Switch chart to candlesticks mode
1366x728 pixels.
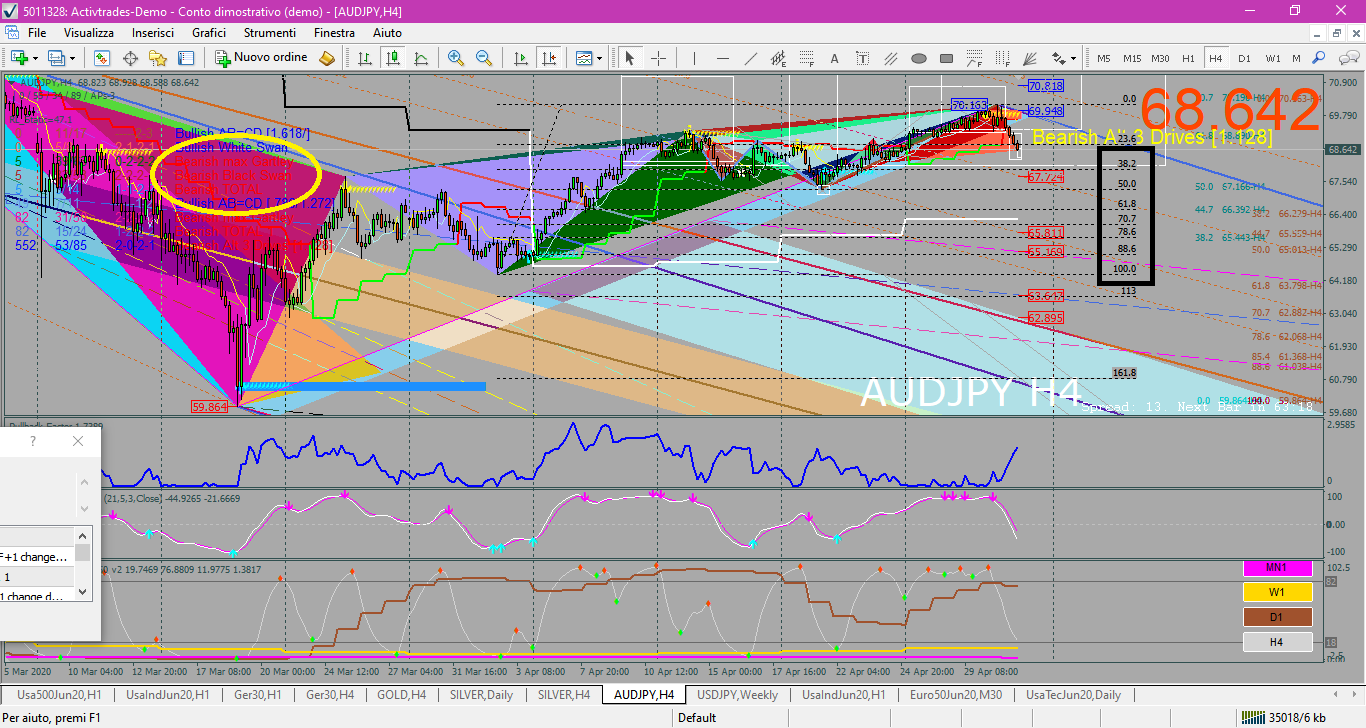(394, 58)
